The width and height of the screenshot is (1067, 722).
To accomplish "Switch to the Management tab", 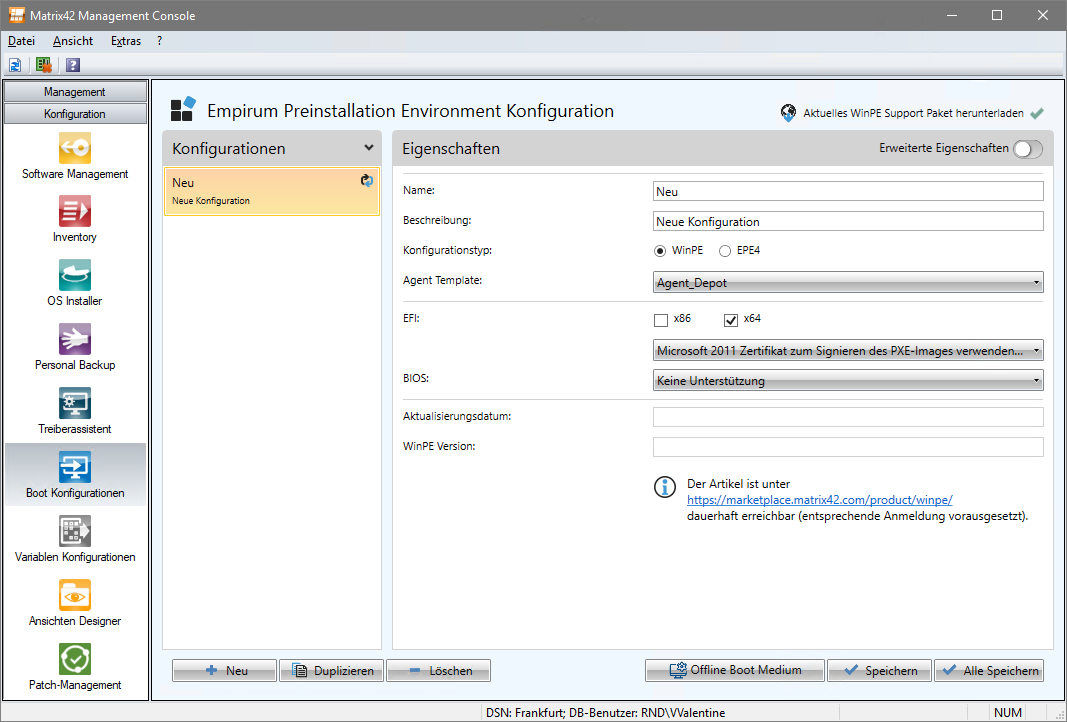I will coord(74,90).
